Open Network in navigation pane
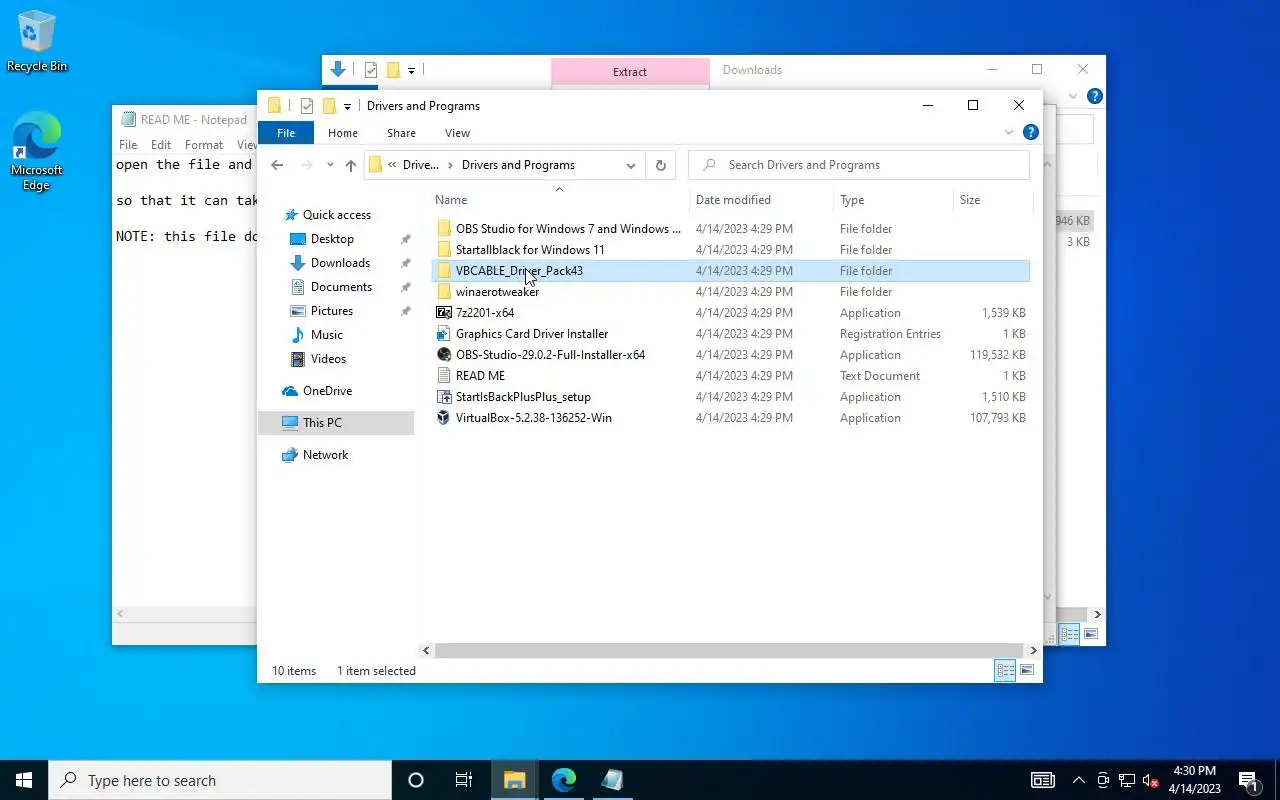This screenshot has height=800, width=1280. point(325,455)
